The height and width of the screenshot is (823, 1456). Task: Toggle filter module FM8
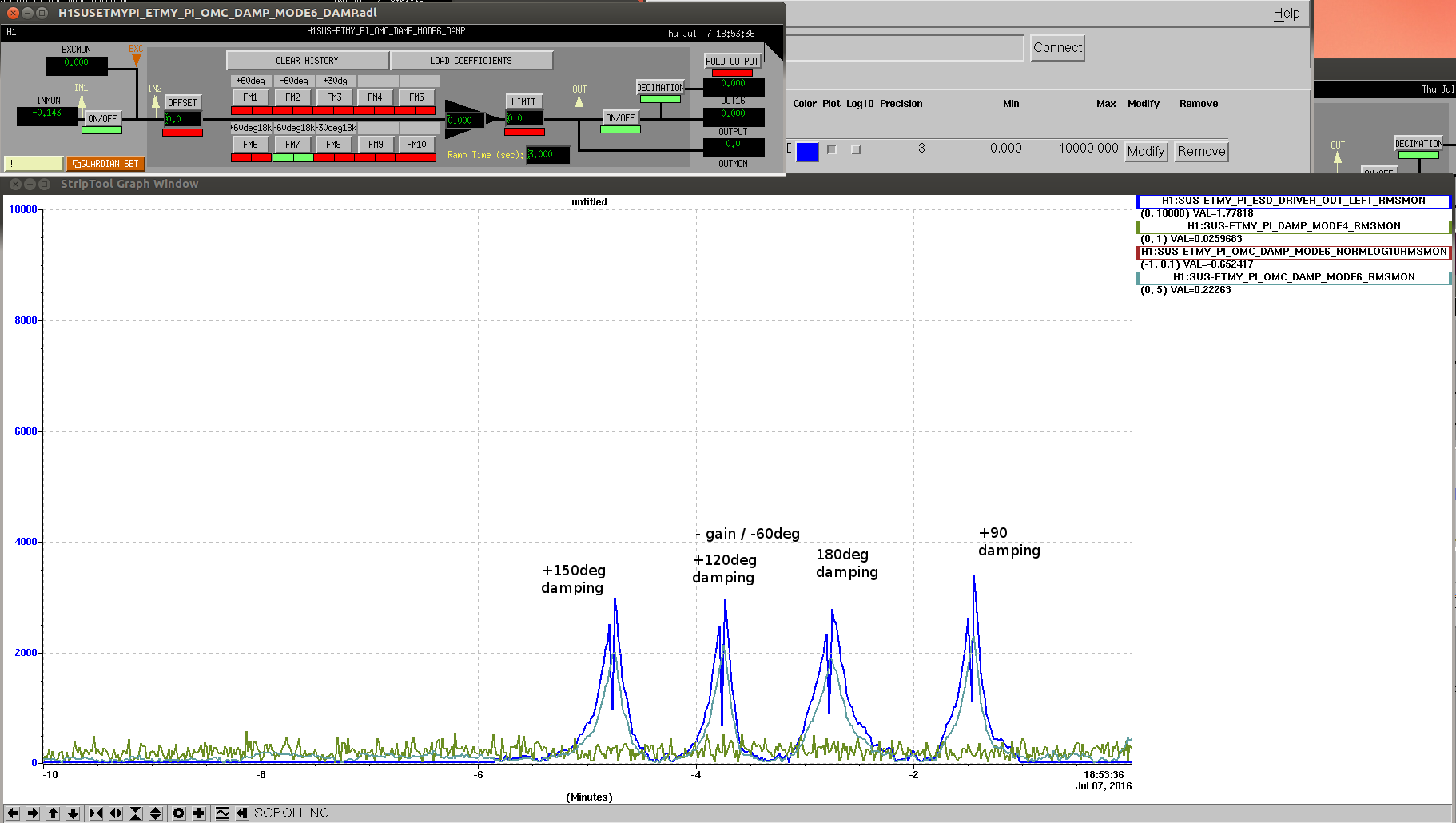[334, 145]
